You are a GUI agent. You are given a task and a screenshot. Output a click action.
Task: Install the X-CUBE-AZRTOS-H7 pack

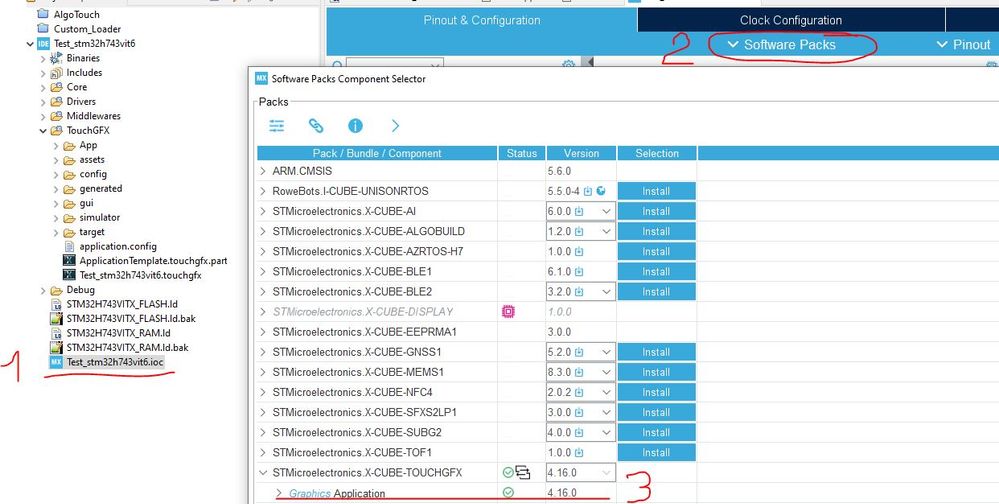coord(656,252)
